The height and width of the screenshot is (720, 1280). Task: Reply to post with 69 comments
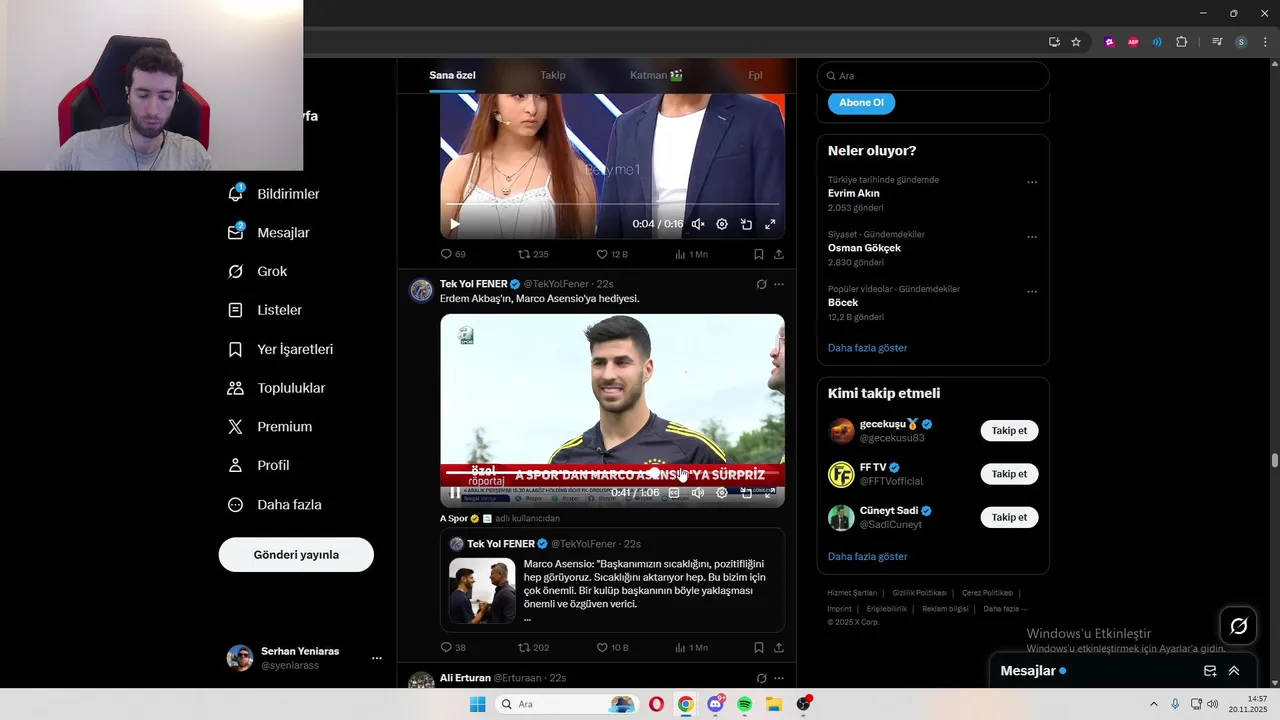pyautogui.click(x=453, y=254)
